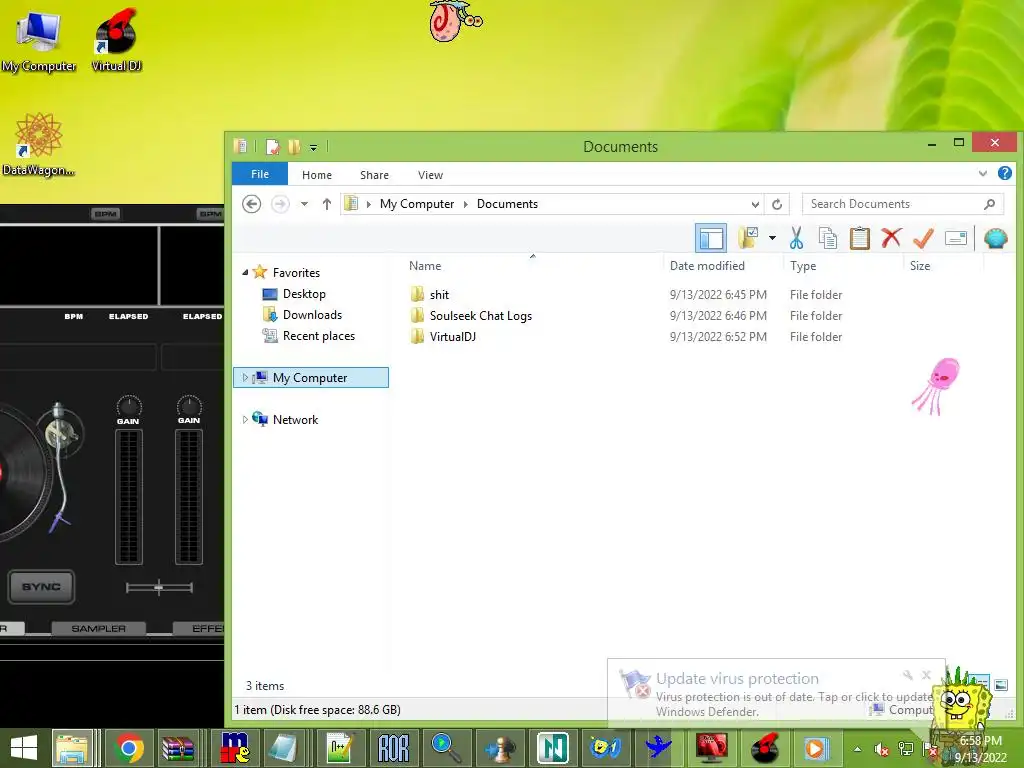Expand the ribbon with the chevron
1024x768 pixels.
pos(982,174)
